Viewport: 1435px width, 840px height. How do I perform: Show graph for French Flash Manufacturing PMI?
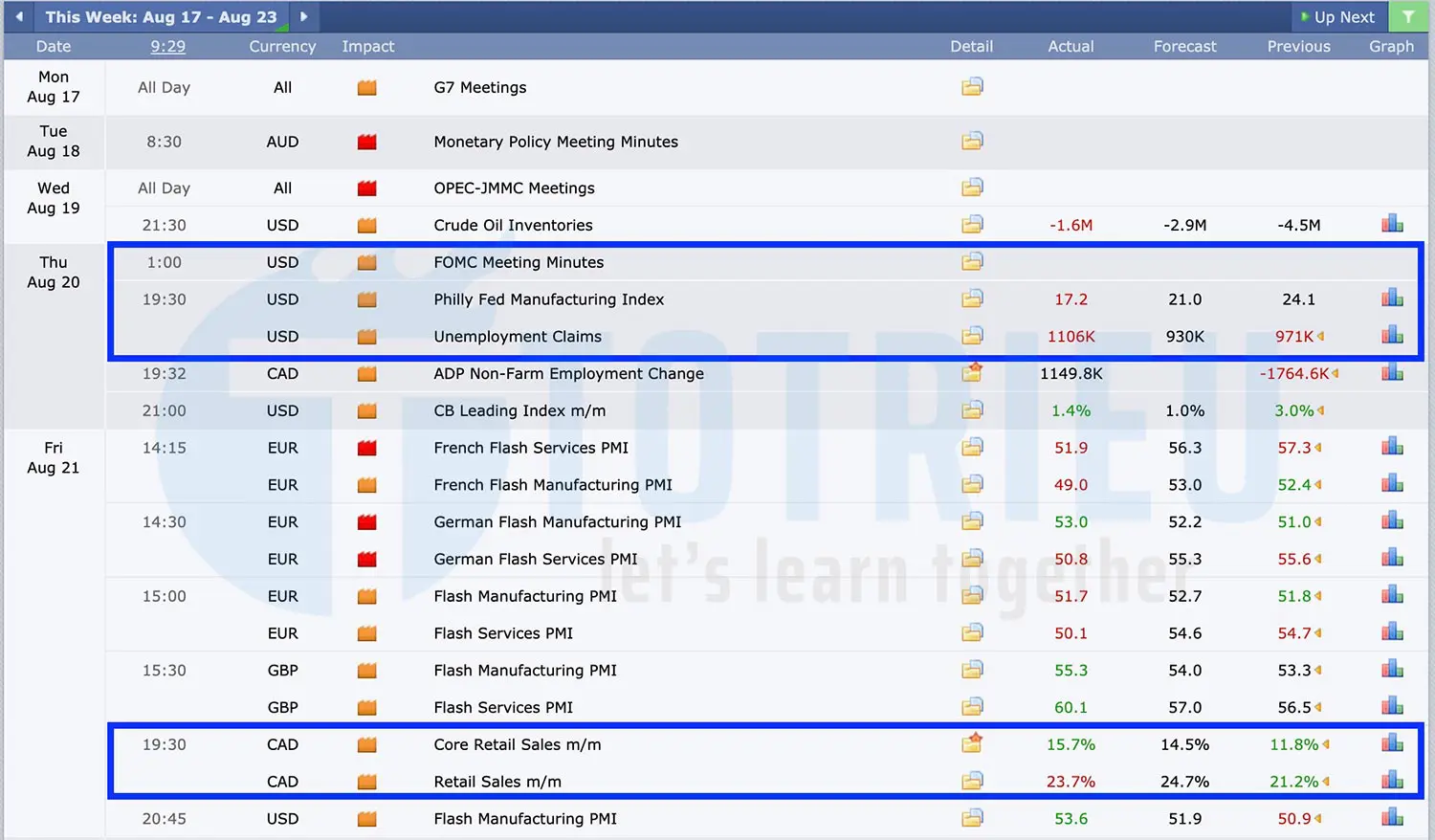pos(1392,484)
